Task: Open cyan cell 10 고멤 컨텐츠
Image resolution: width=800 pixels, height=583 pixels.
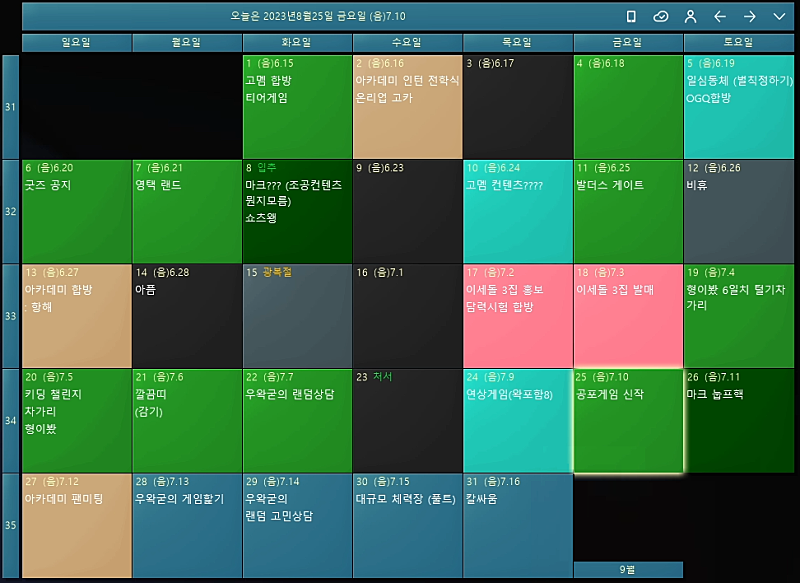Action: pos(517,211)
